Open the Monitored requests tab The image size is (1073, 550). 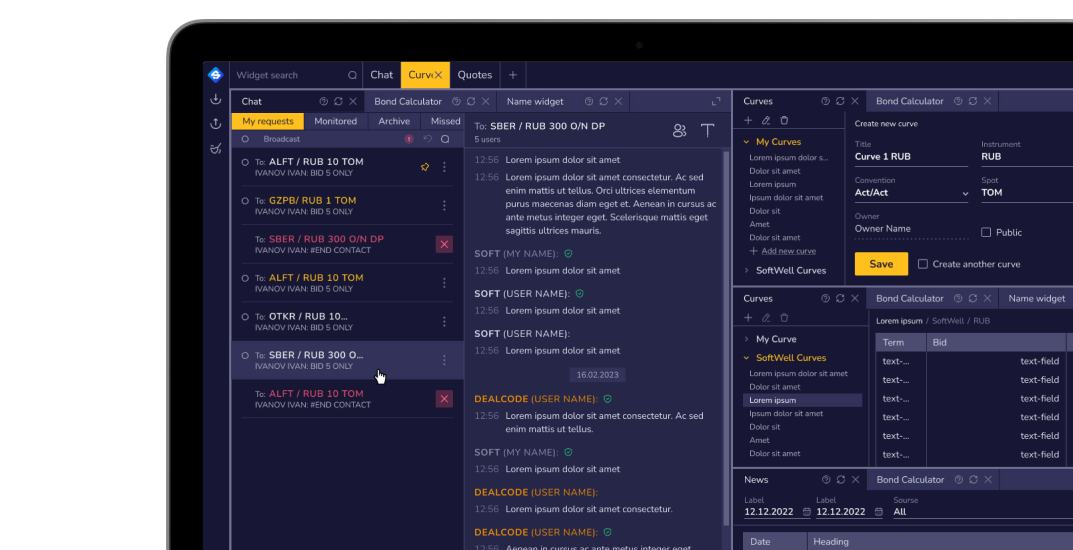click(x=335, y=121)
